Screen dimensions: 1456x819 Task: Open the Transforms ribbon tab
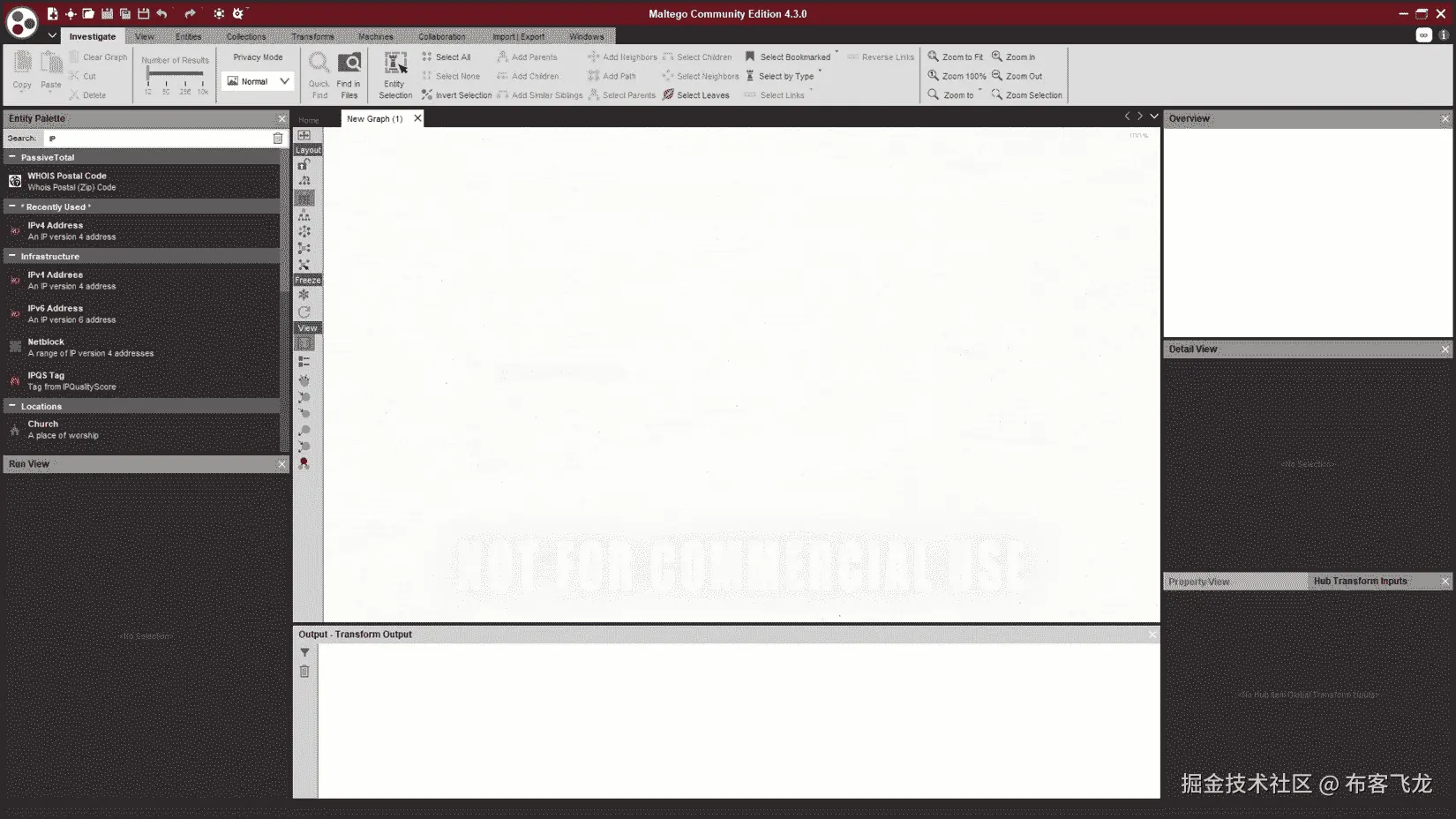coord(312,36)
